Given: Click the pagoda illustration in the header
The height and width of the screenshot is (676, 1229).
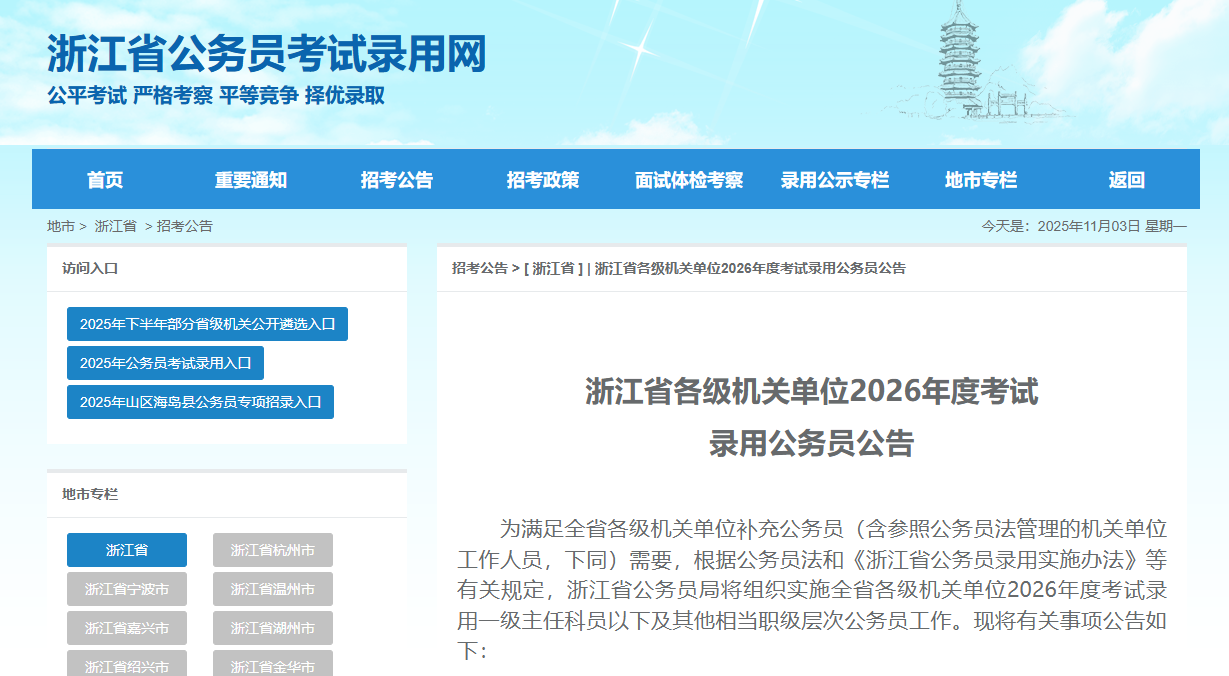Looking at the screenshot, I should [x=961, y=60].
